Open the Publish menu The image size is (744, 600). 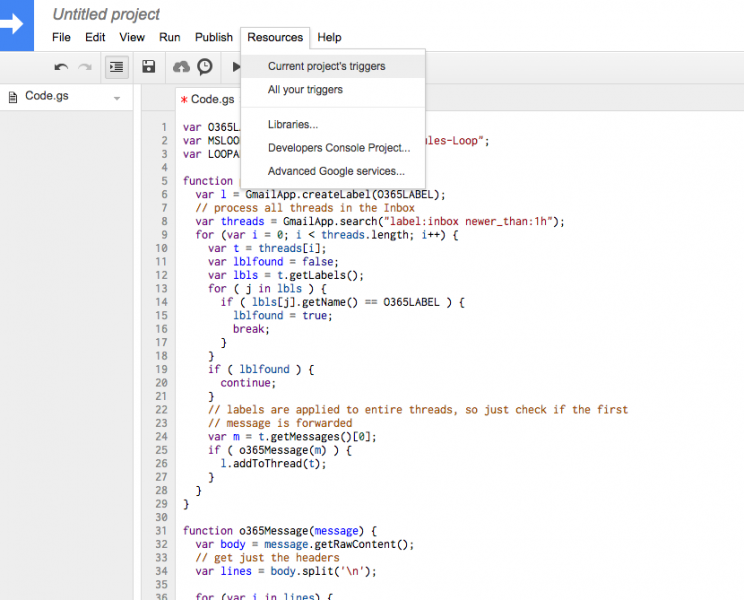(214, 37)
